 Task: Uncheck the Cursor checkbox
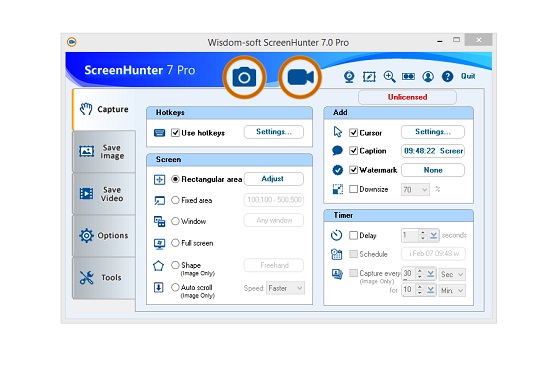point(354,133)
